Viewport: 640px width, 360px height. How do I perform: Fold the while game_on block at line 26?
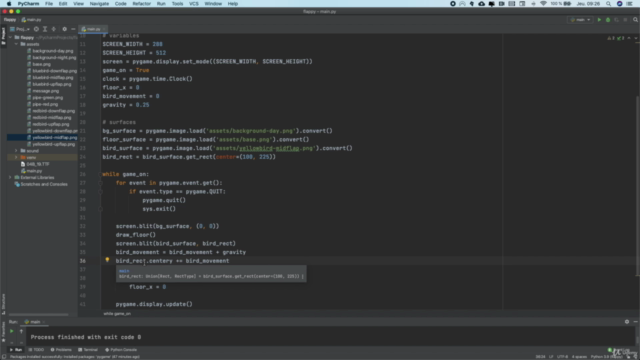(x=100, y=174)
